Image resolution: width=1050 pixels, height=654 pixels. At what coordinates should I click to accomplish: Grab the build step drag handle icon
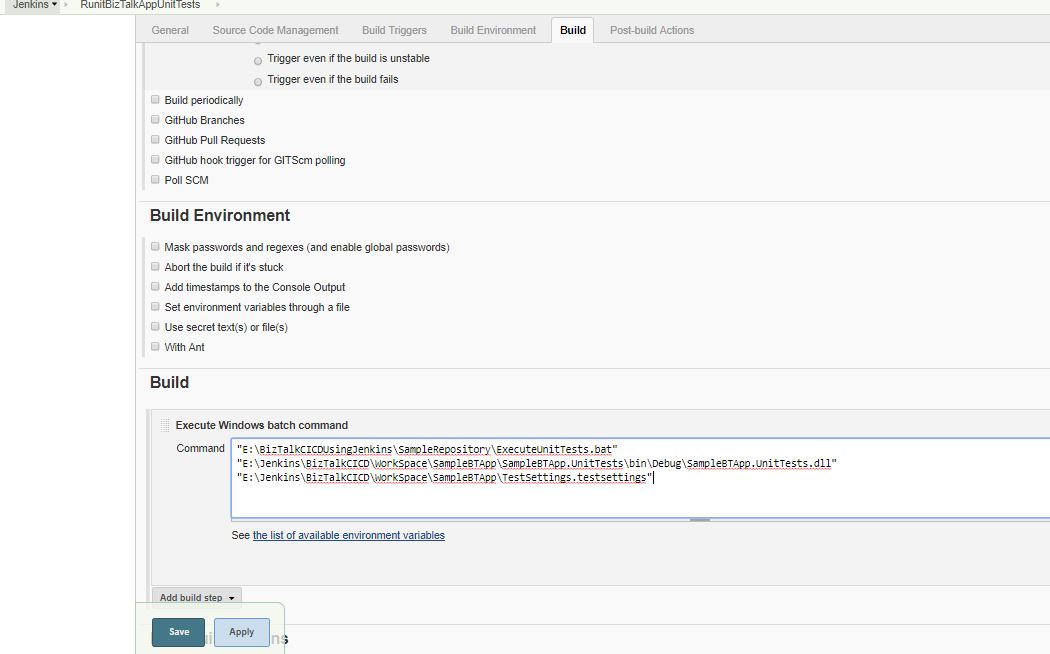165,425
